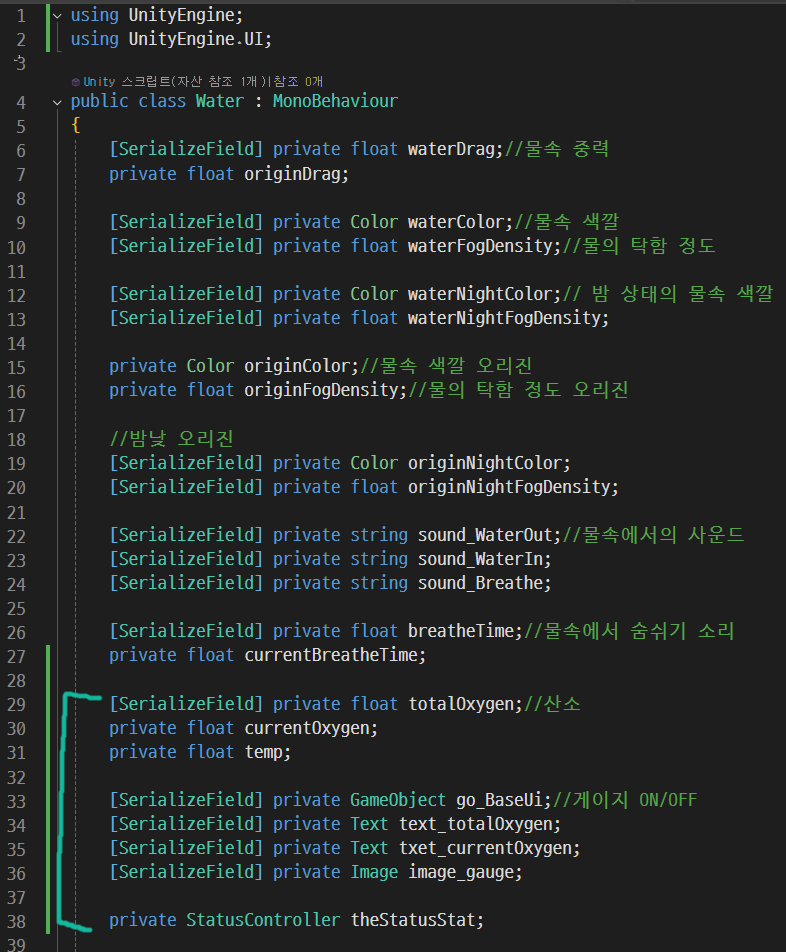Image resolution: width=786 pixels, height=952 pixels.
Task: Click the '//물속에서의 사운드' comment
Action: (x=654, y=535)
